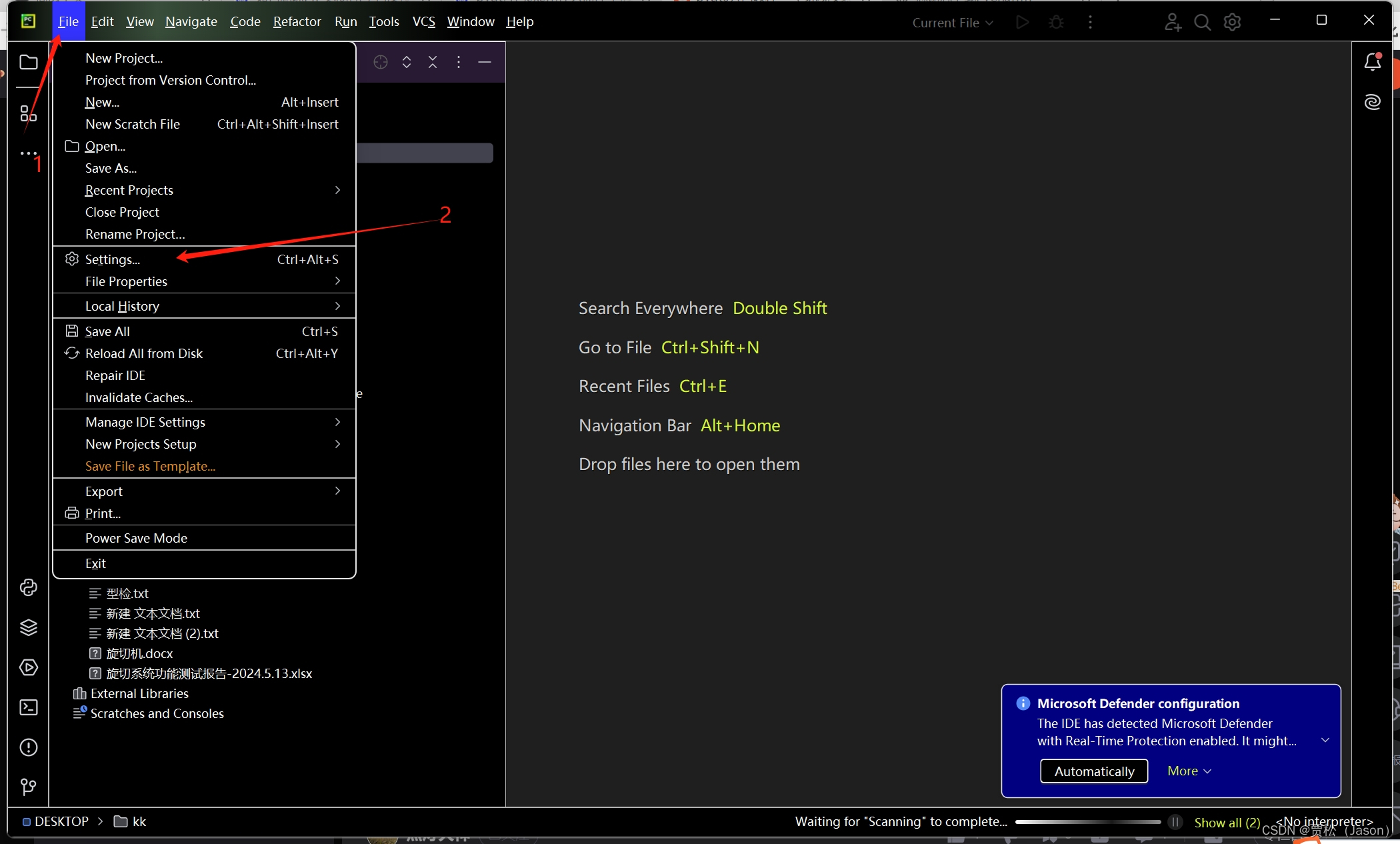Viewport: 1400px width, 844px height.
Task: Open the Services tool window icon
Action: tap(28, 667)
